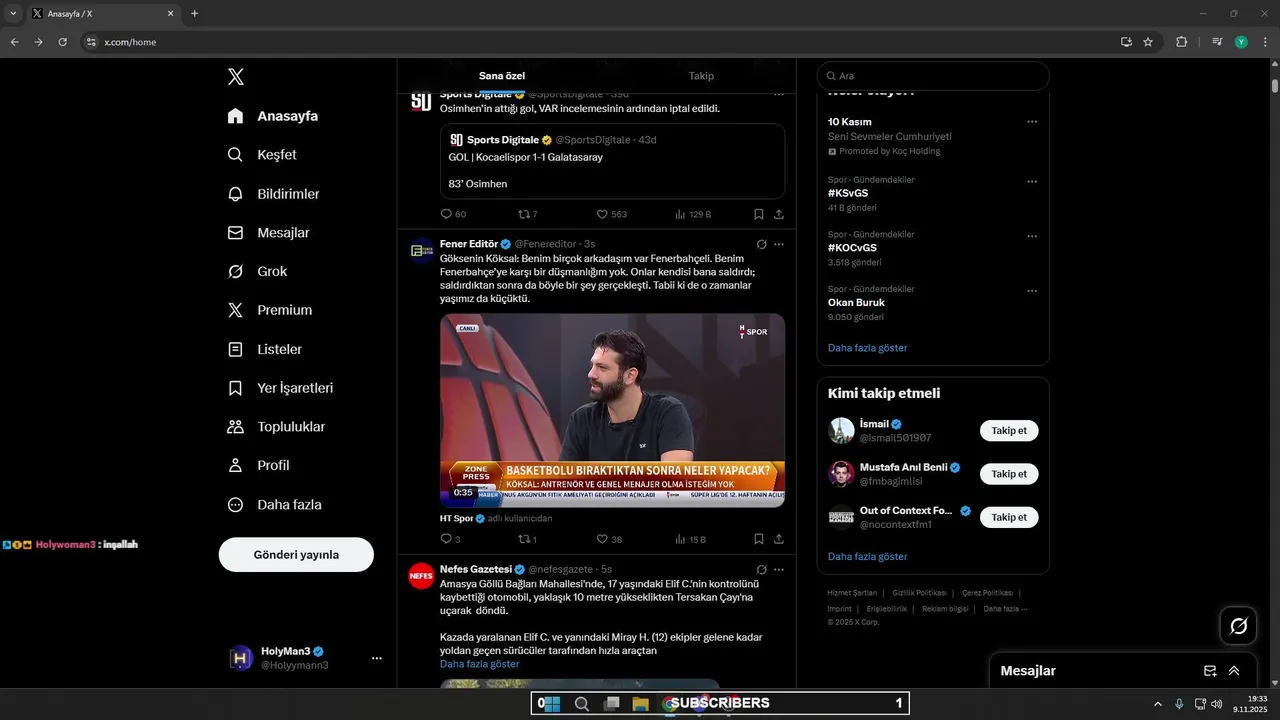
Task: Click Gönderi yayınla button
Action: coord(296,554)
